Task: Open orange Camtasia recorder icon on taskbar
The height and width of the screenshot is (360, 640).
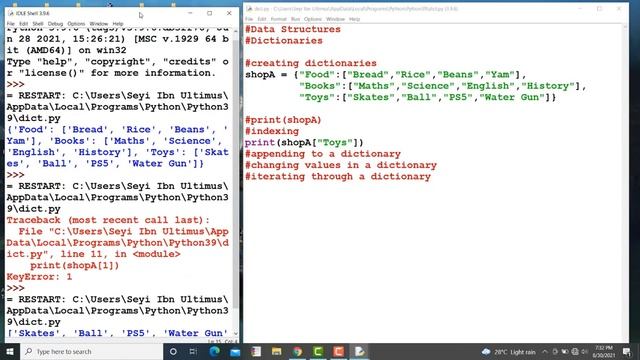Action: pos(338,351)
